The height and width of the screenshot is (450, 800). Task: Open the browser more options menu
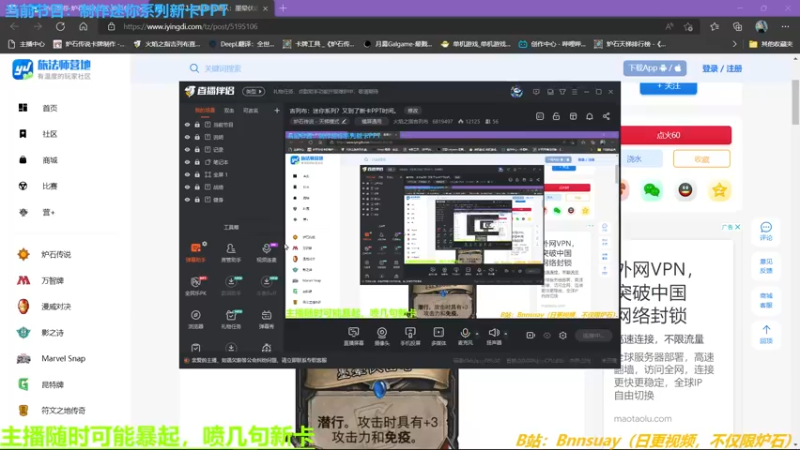pos(785,27)
